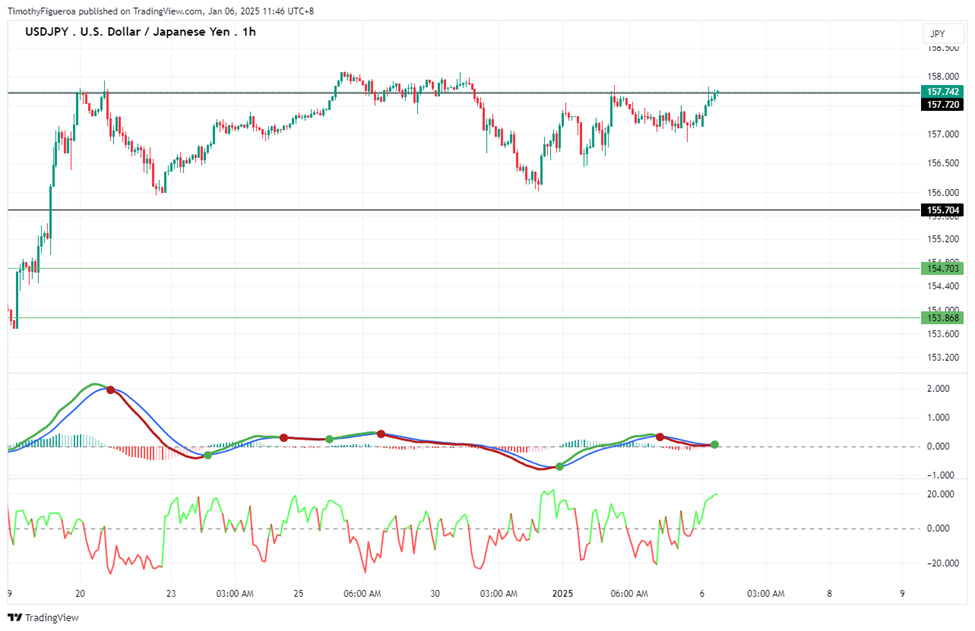975x631 pixels.
Task: Click the 156.500 price axis value
Action: click(x=943, y=164)
